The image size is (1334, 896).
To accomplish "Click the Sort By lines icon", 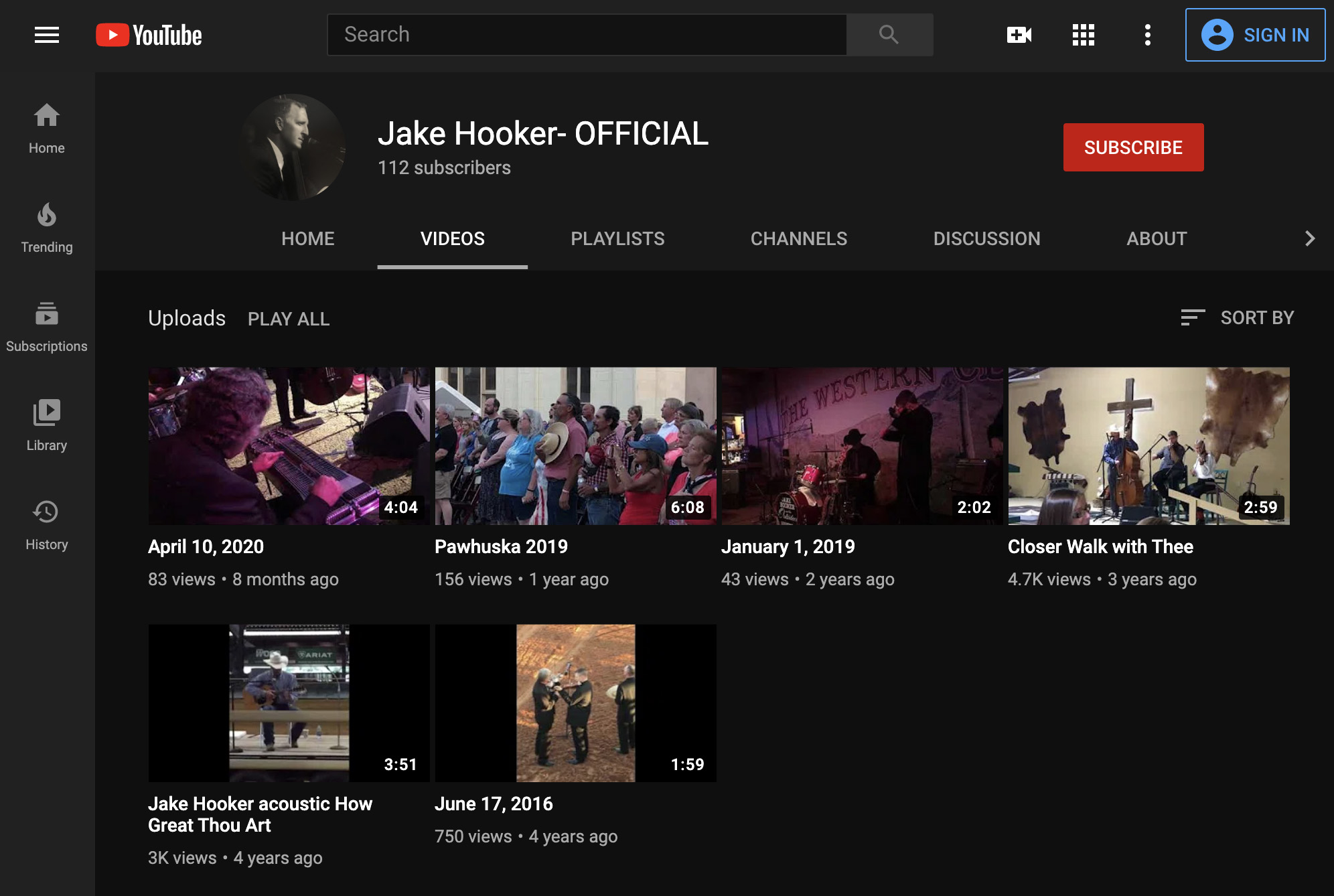I will [1193, 317].
